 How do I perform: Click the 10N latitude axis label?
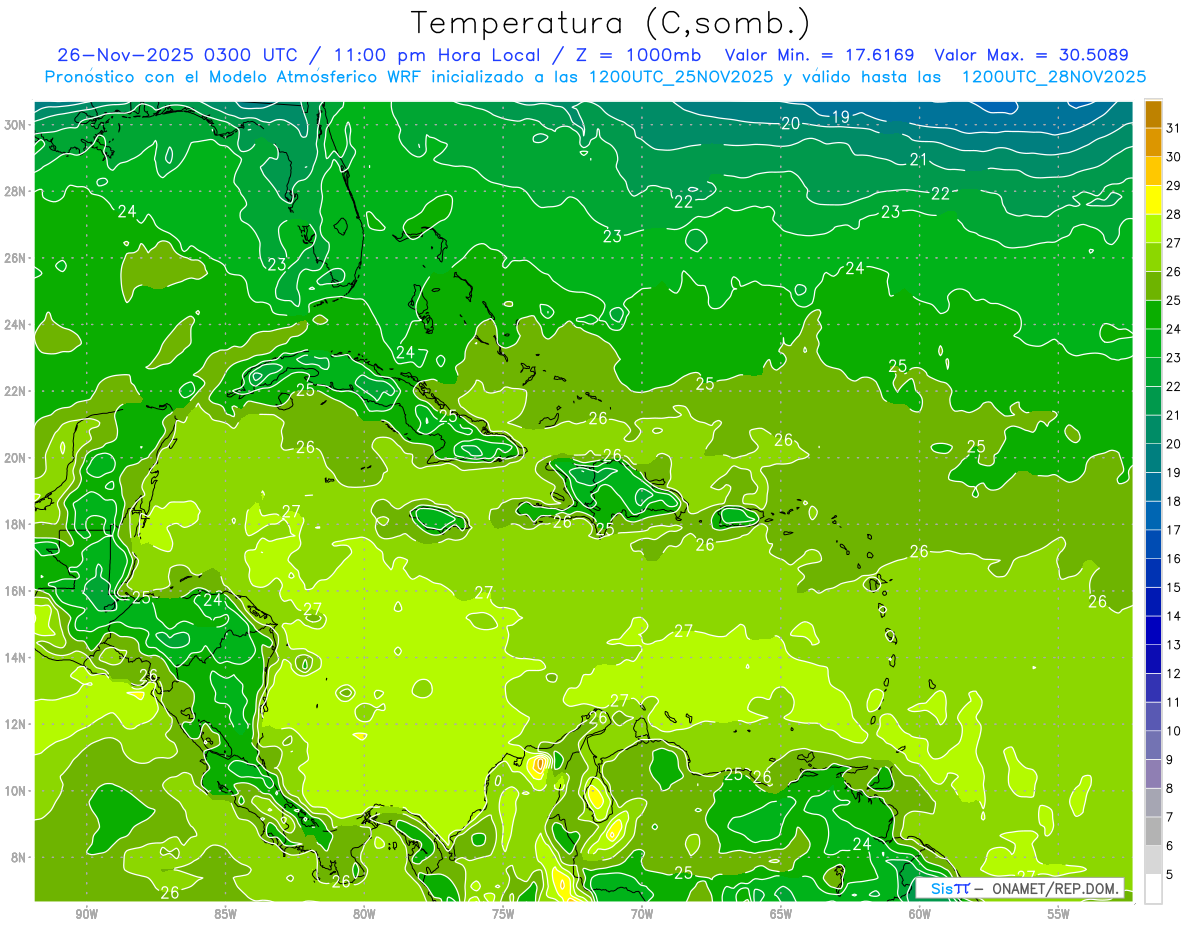15,791
